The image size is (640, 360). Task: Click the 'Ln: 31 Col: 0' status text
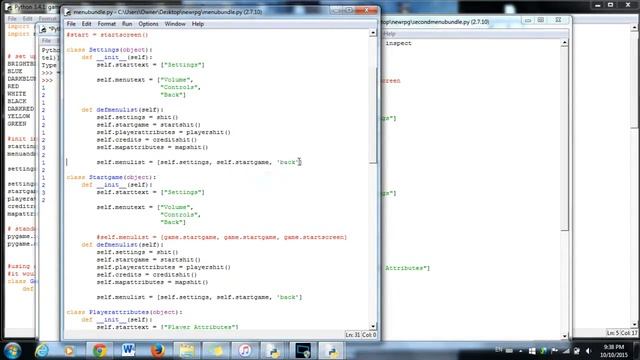tap(360, 335)
